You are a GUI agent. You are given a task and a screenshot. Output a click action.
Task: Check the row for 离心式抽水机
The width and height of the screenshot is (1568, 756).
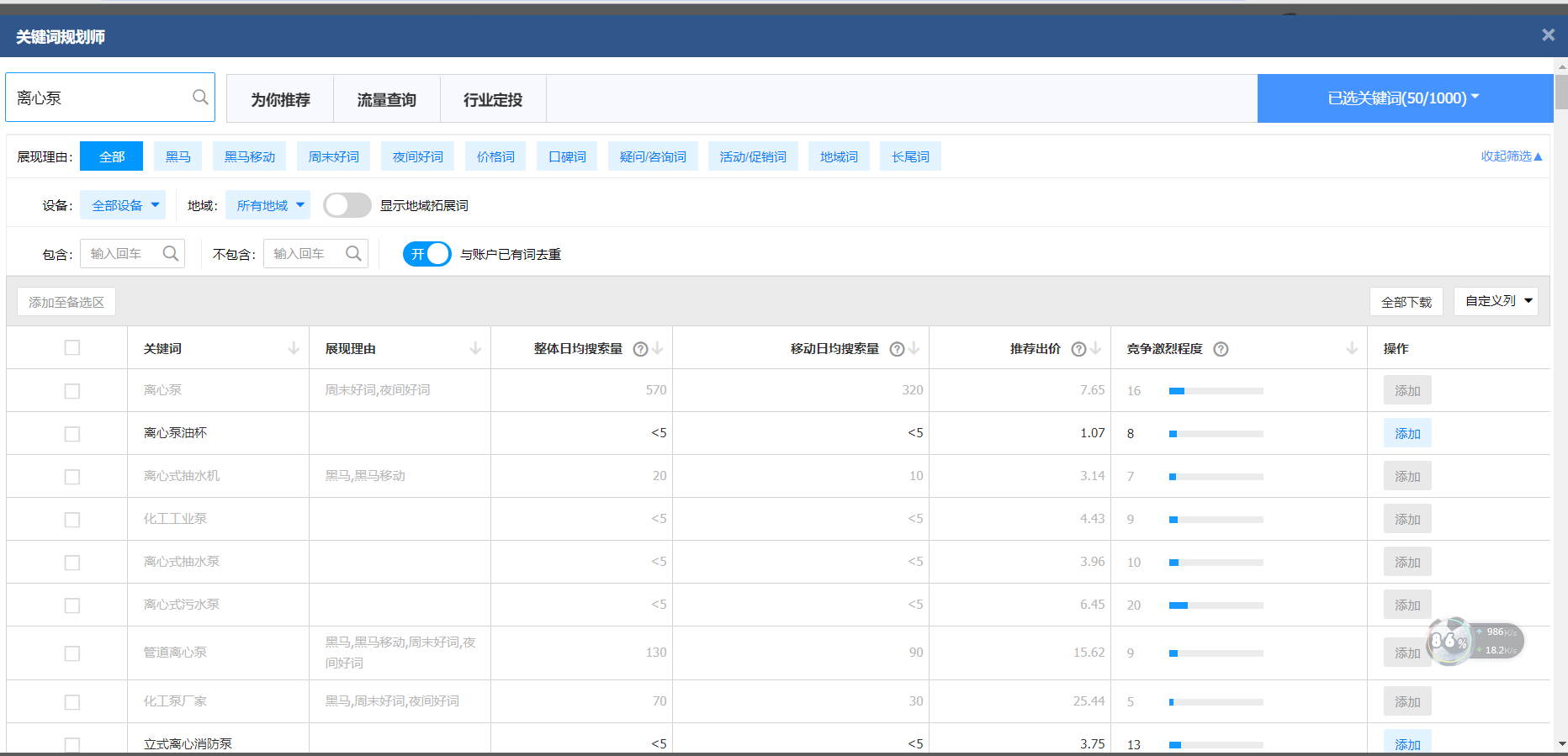tap(72, 477)
